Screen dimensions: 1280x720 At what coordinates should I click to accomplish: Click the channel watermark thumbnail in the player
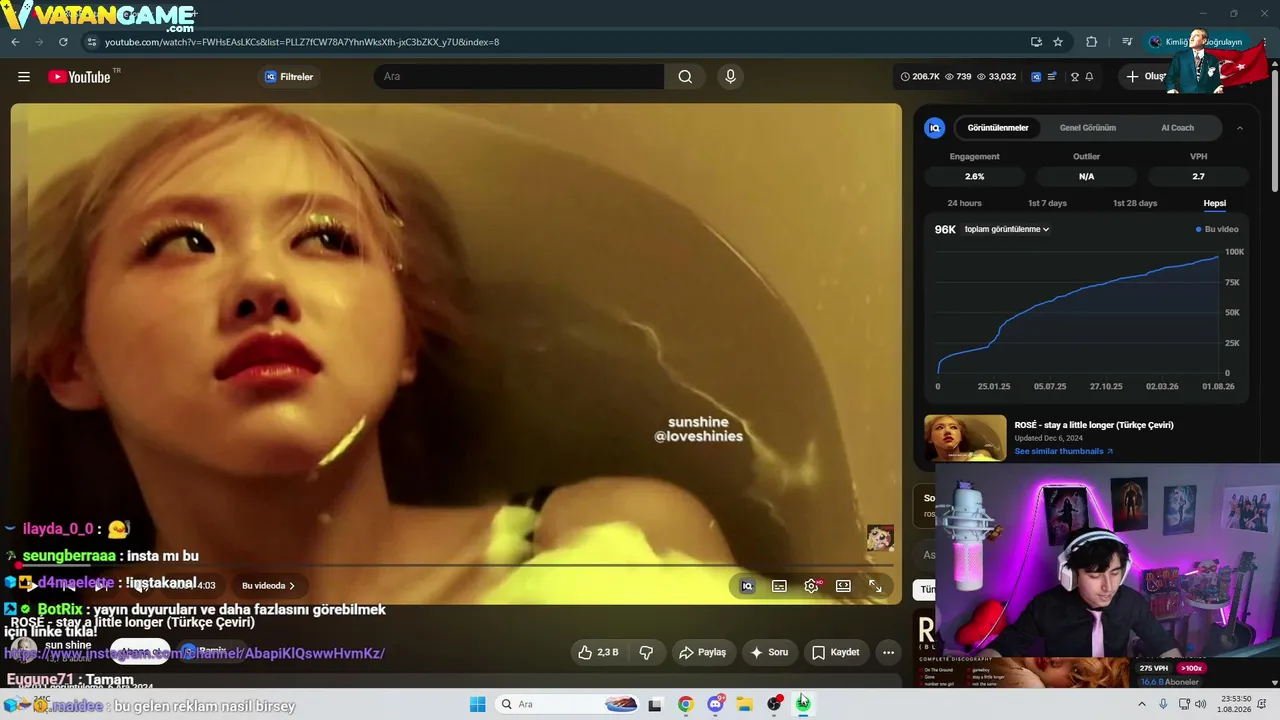point(880,537)
